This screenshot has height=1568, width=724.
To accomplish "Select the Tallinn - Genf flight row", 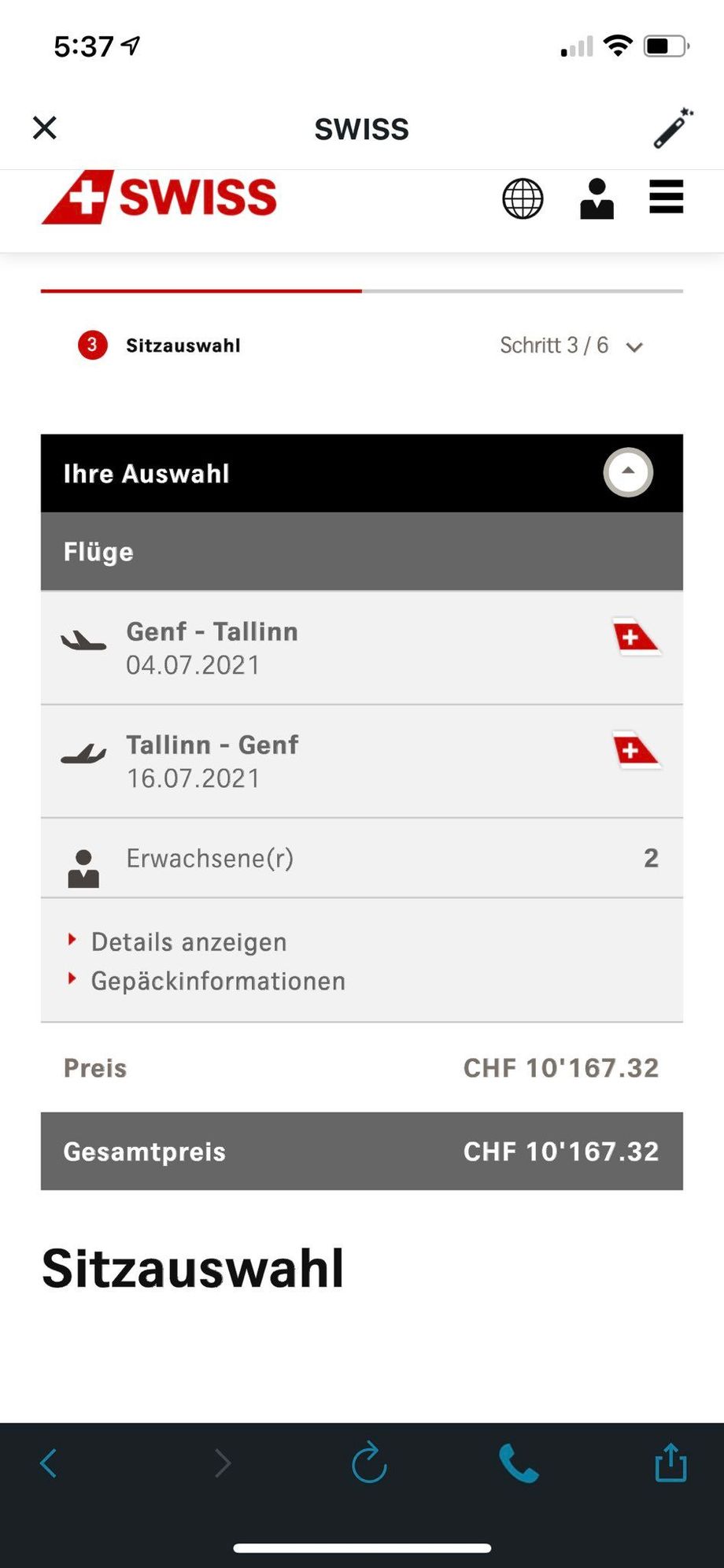I will [362, 761].
